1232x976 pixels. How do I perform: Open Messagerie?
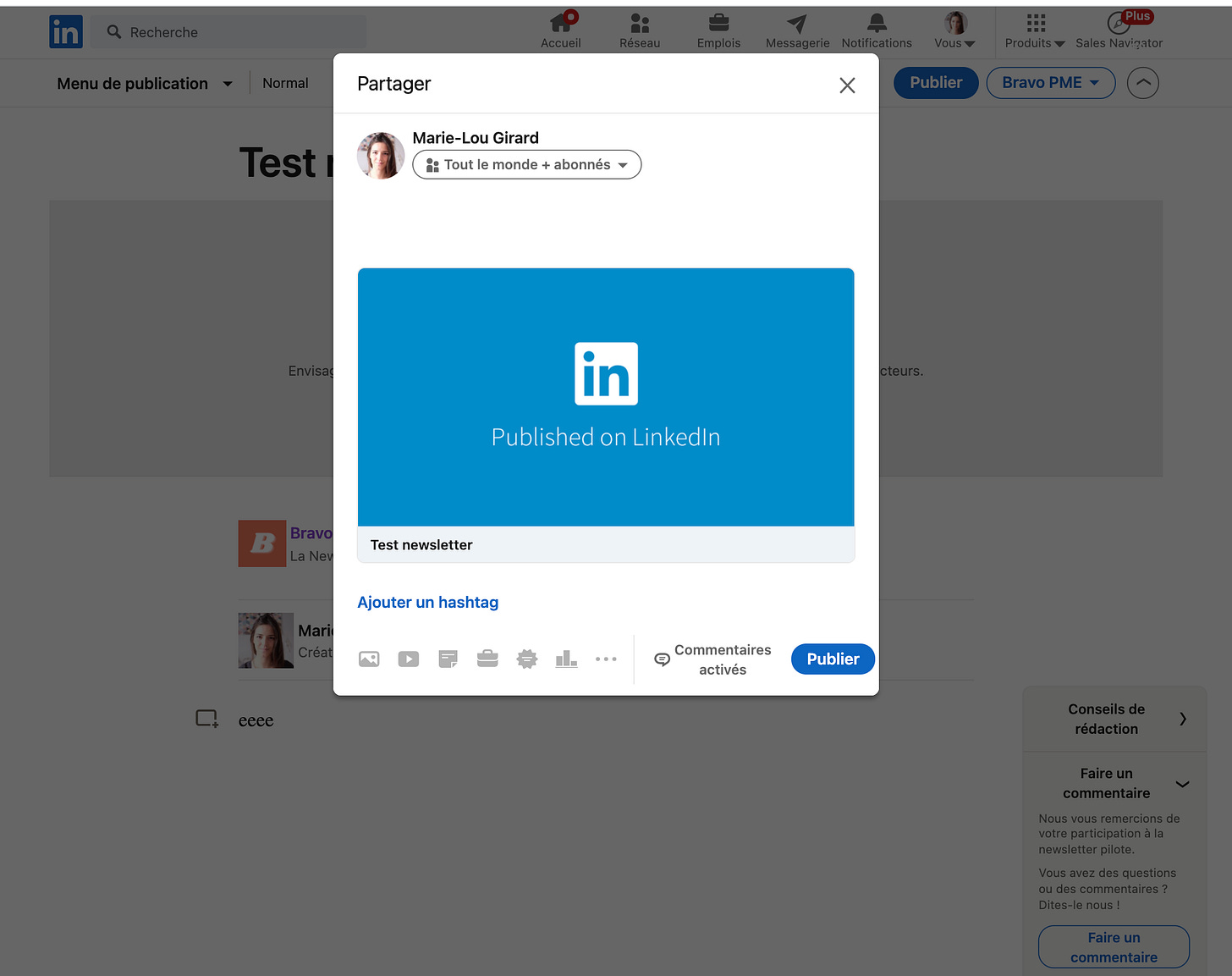click(x=797, y=30)
